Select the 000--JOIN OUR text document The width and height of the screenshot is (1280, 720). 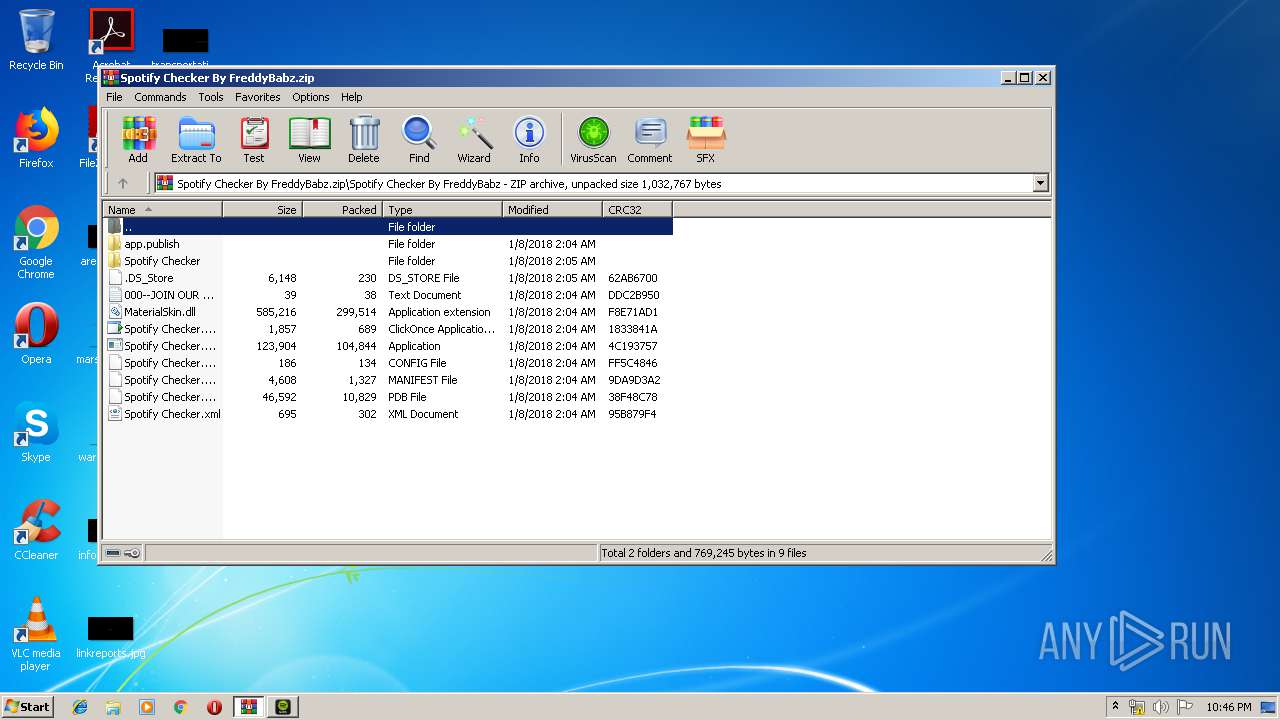tap(388, 295)
